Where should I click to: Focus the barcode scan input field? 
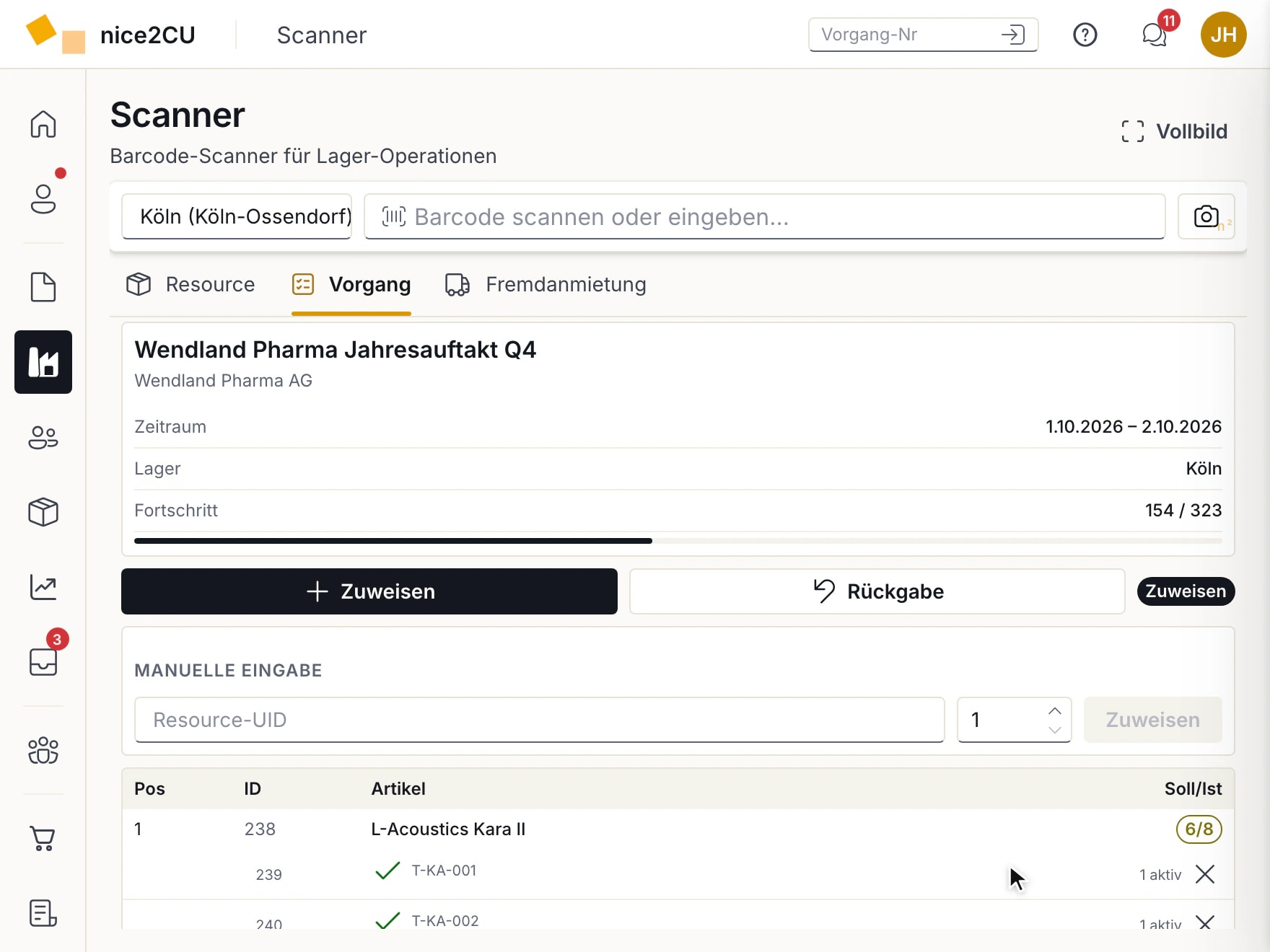pyautogui.click(x=765, y=216)
